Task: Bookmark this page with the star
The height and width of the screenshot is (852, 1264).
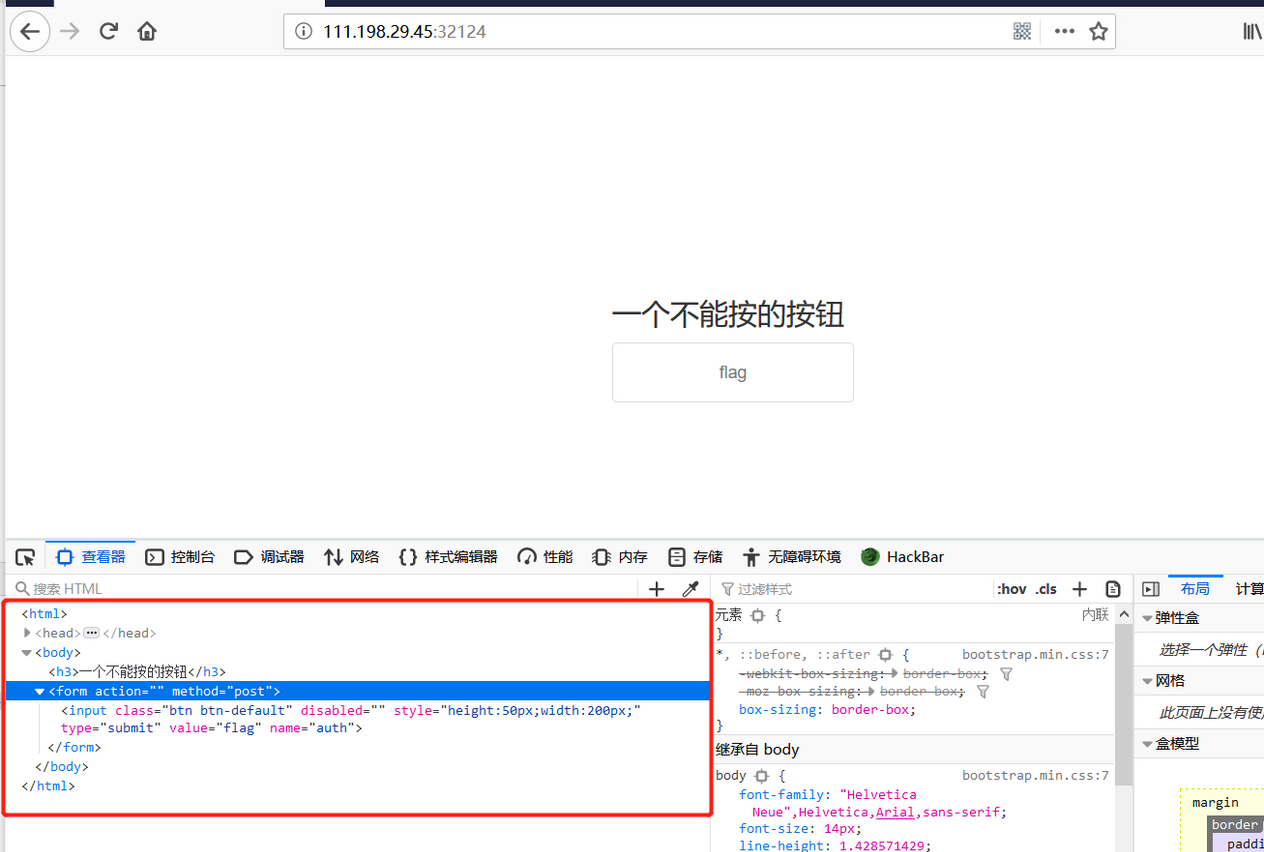Action: [x=1098, y=31]
